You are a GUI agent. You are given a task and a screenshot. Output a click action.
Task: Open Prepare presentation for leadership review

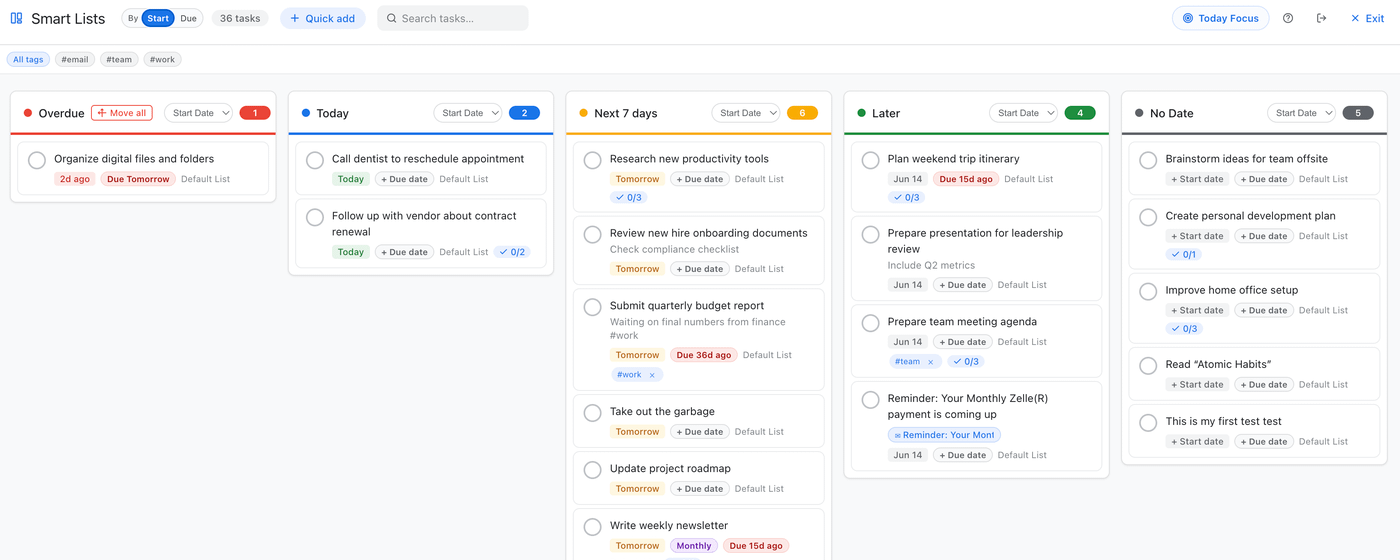click(x=975, y=241)
